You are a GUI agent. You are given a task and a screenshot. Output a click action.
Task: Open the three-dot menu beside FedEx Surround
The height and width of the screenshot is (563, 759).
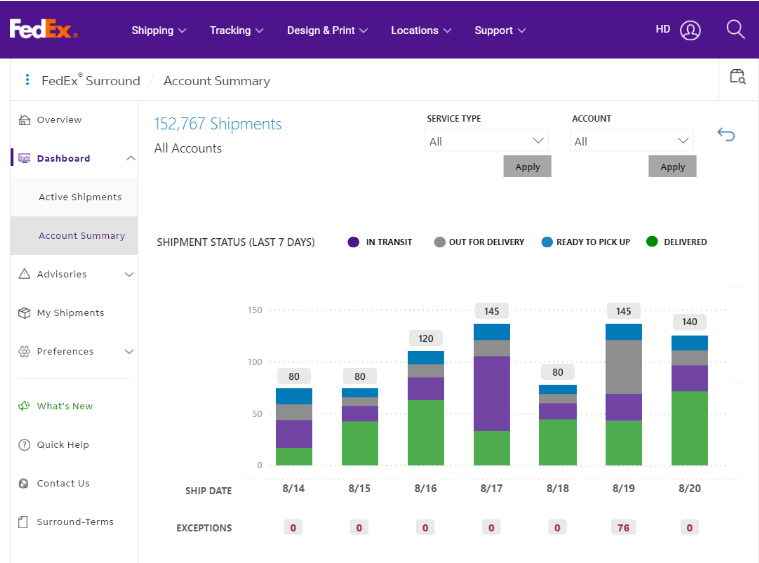(27, 80)
